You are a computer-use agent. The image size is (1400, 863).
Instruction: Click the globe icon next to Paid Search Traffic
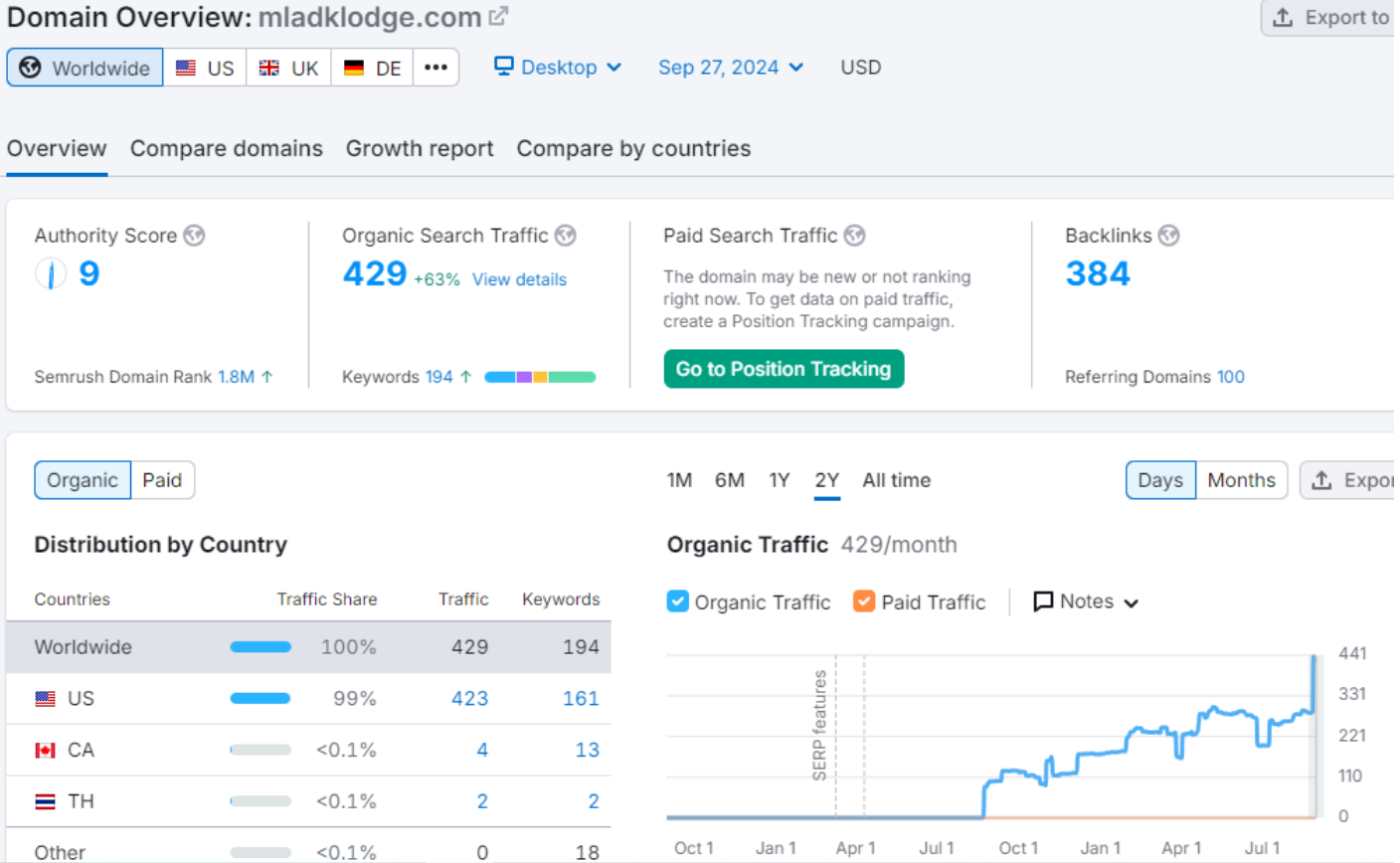pyautogui.click(x=854, y=236)
